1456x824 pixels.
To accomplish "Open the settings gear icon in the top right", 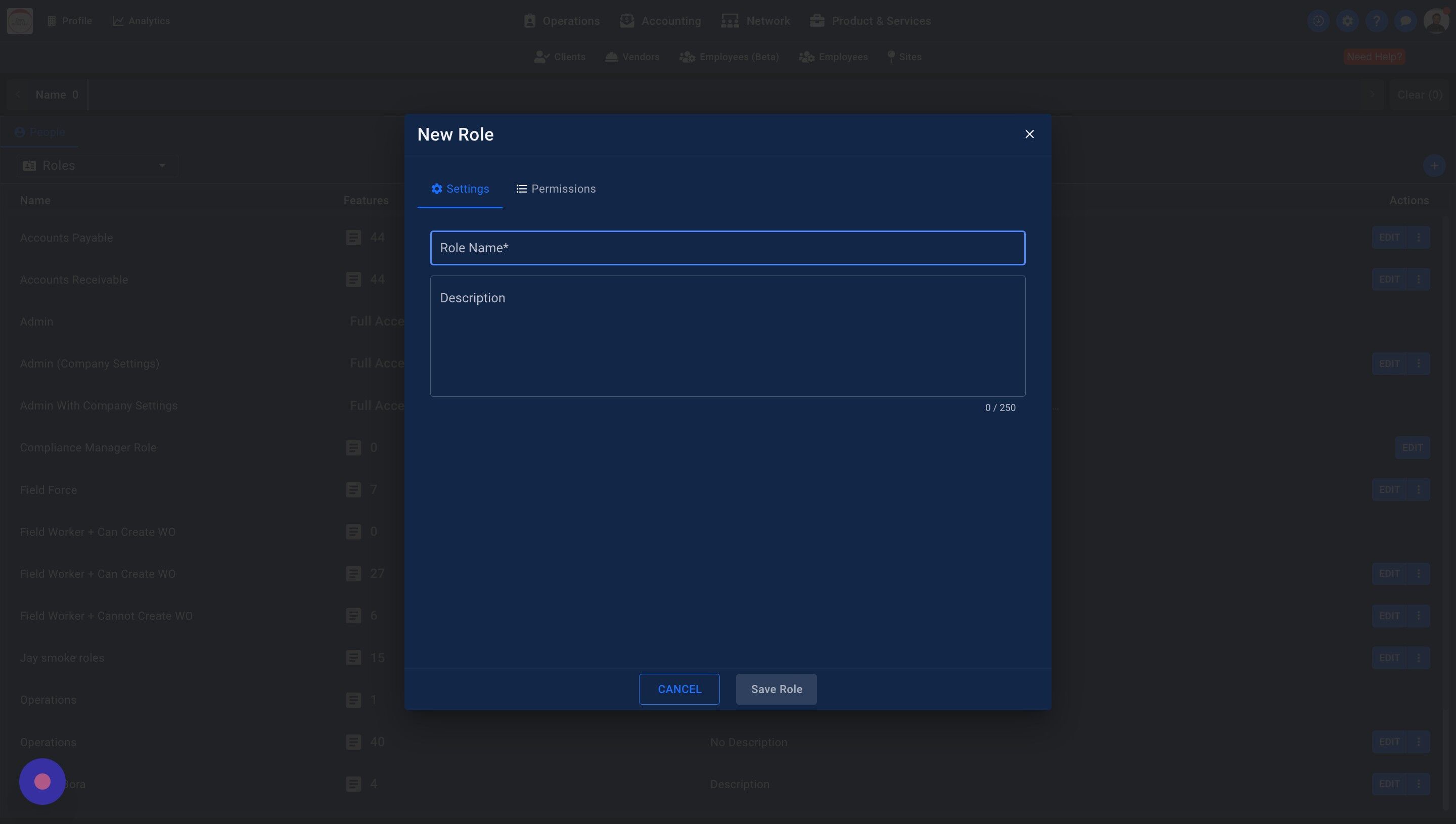I will [x=1347, y=21].
